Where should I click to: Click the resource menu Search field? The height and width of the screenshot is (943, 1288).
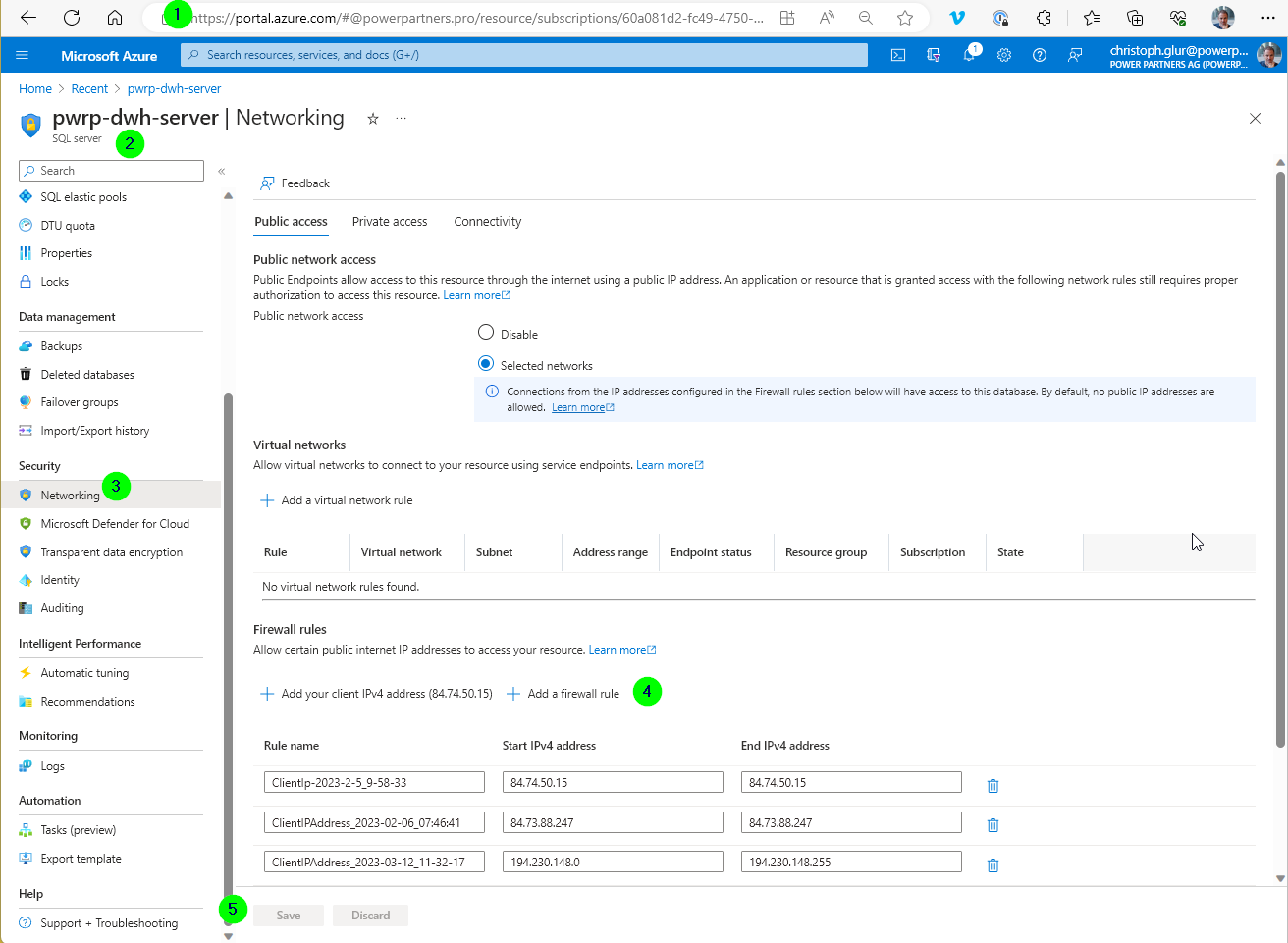click(111, 171)
